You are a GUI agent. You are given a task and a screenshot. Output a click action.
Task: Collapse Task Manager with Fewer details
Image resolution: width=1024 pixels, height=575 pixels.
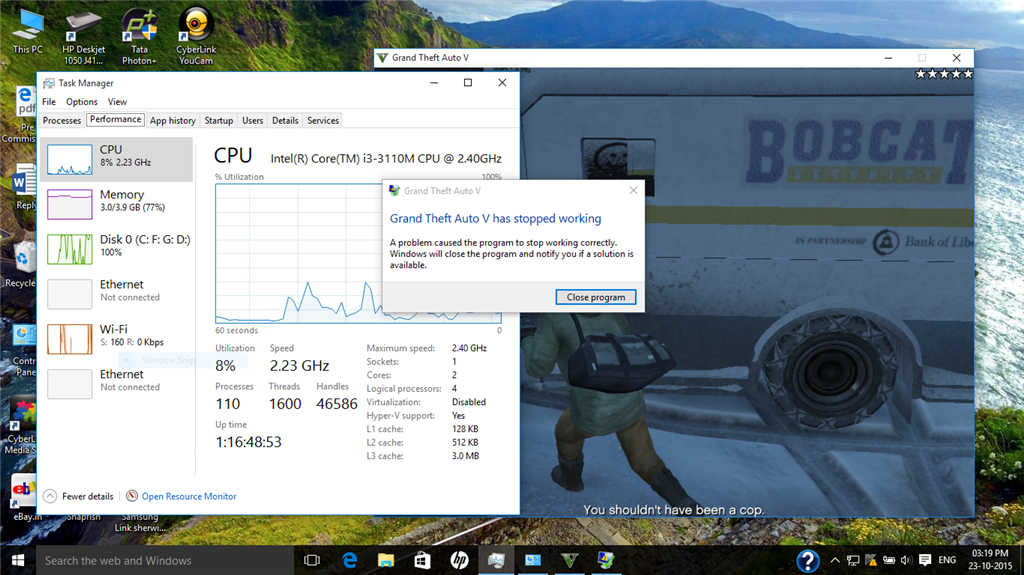pos(78,497)
